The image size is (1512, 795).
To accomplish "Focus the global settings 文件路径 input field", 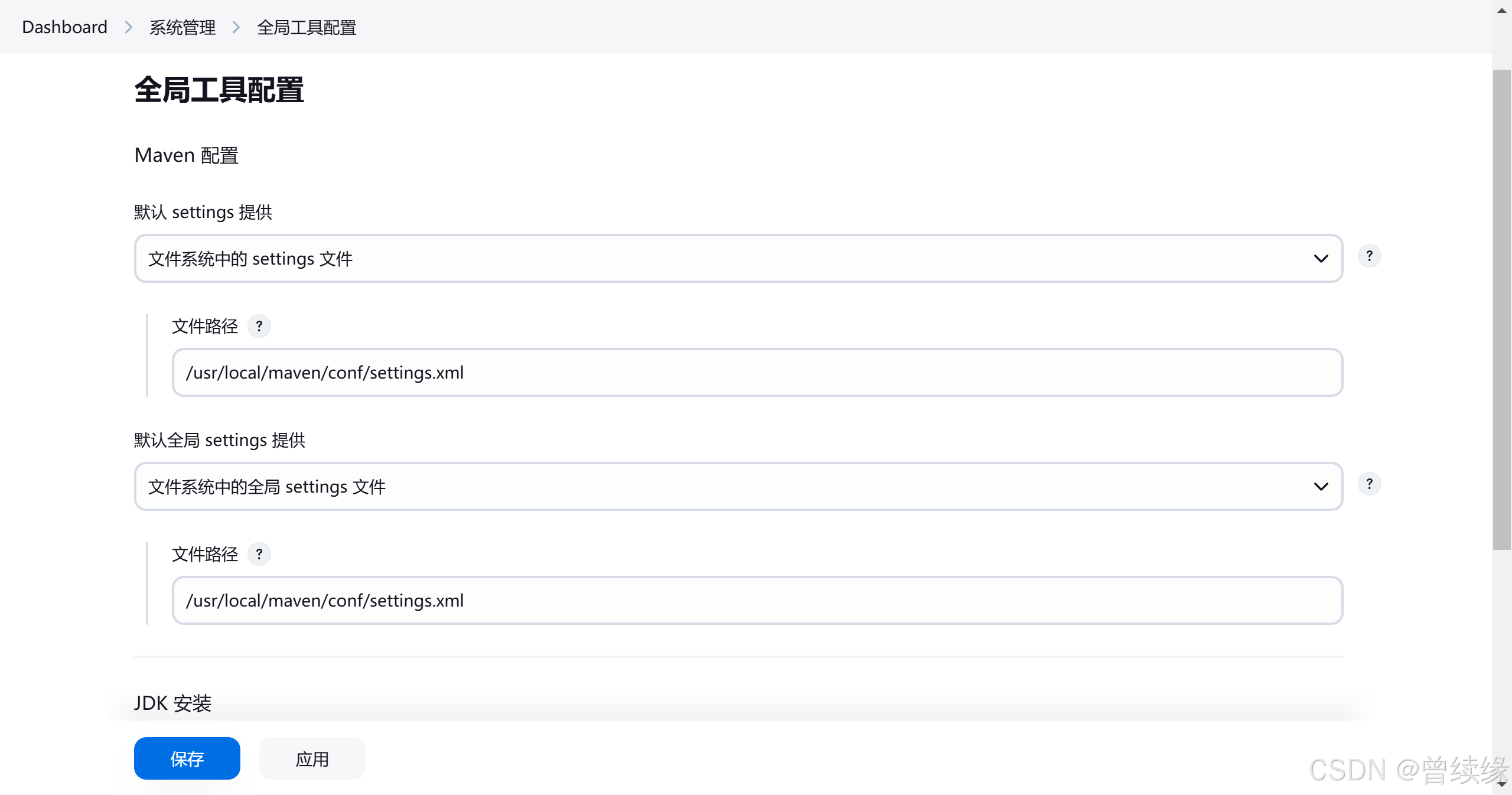I will (757, 601).
